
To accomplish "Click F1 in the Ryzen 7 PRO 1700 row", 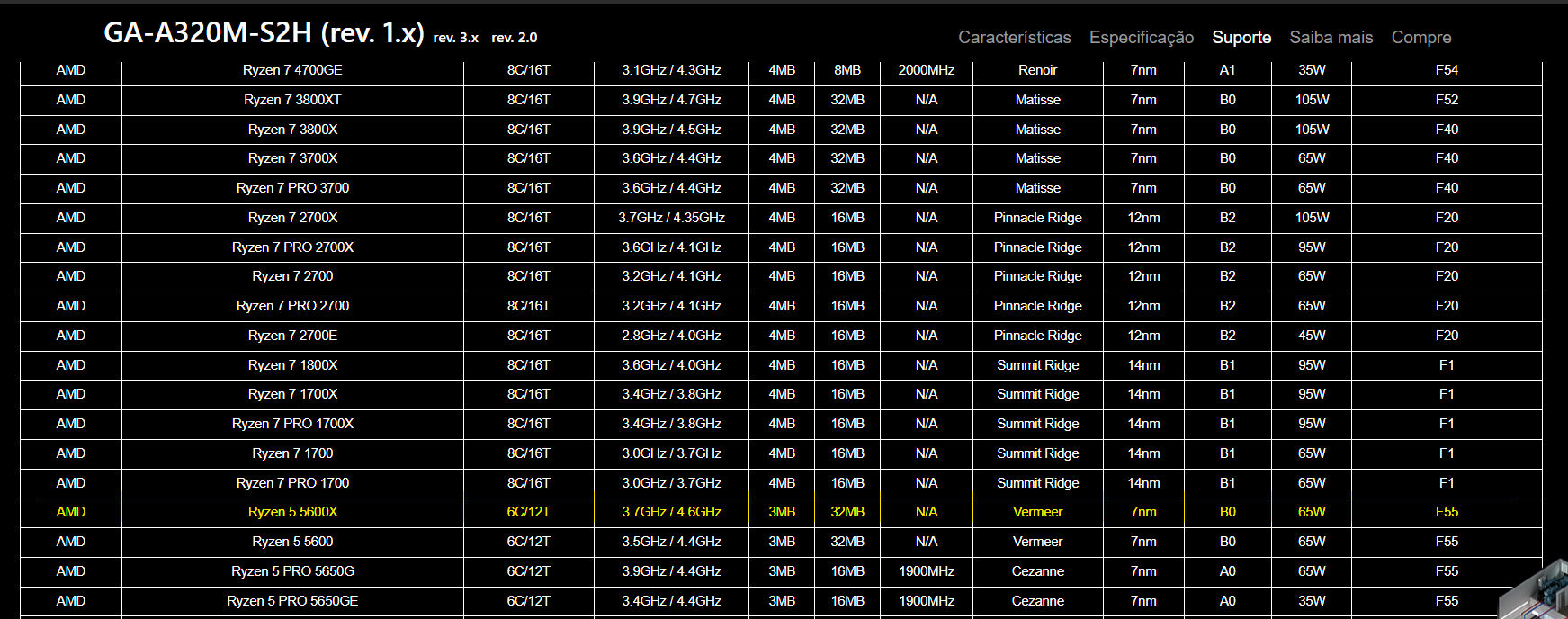I will click(x=1447, y=483).
